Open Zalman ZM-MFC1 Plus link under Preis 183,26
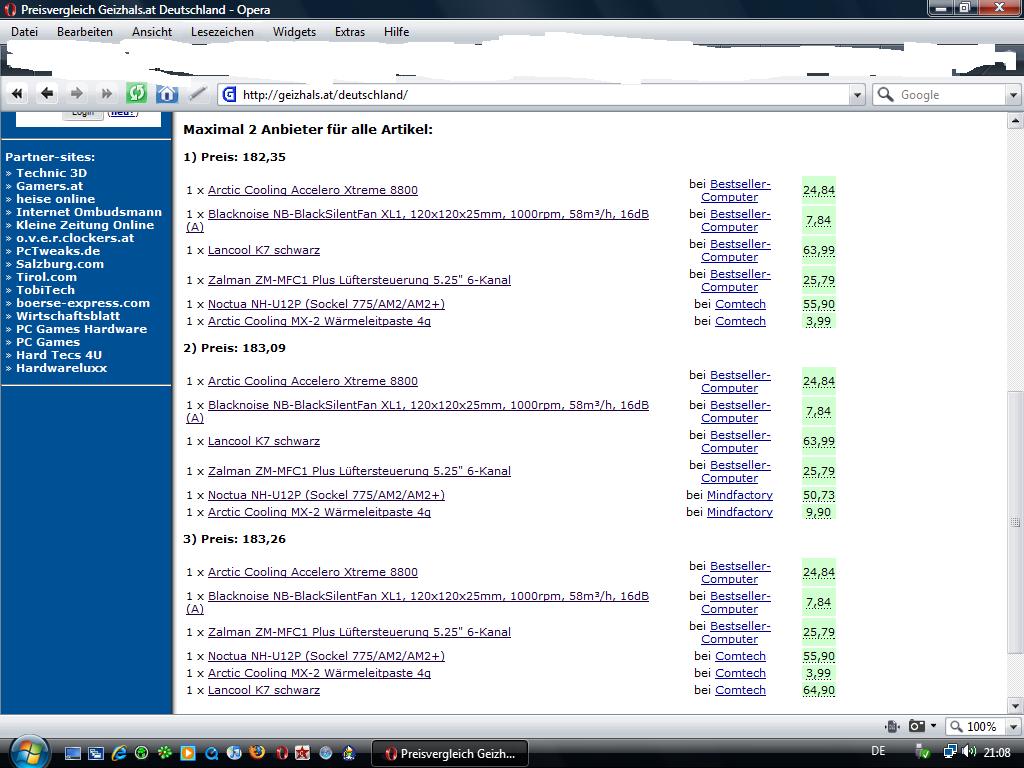The height and width of the screenshot is (768, 1024). (x=359, y=632)
